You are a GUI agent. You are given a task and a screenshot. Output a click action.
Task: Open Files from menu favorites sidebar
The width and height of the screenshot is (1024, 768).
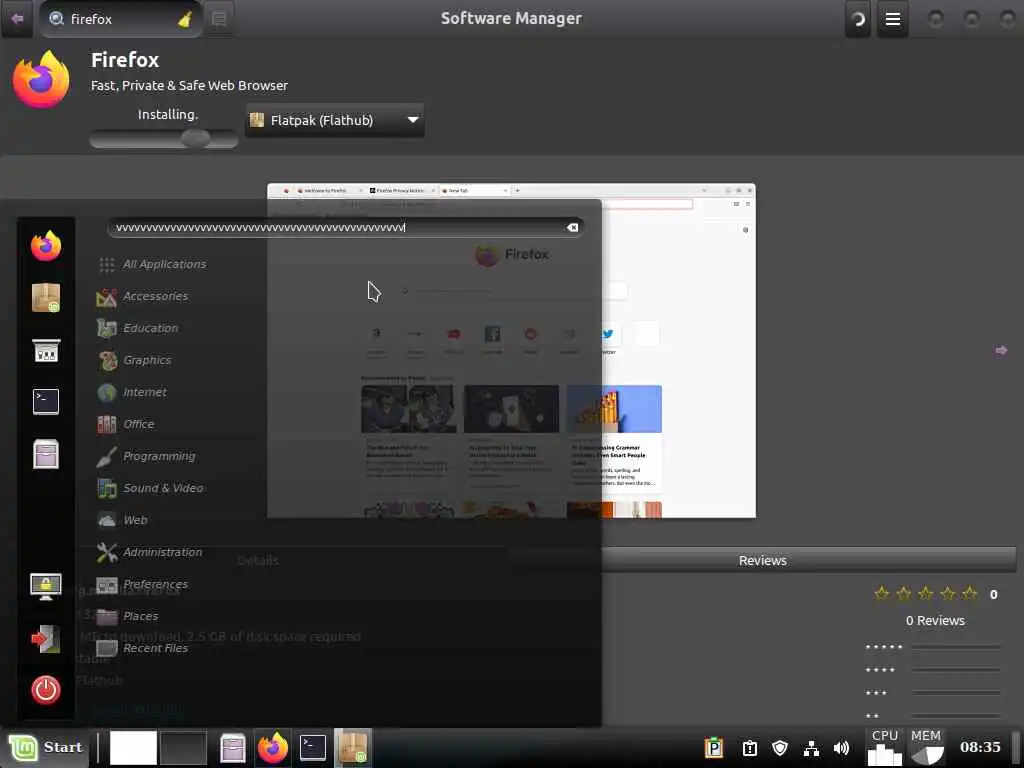[x=46, y=454]
